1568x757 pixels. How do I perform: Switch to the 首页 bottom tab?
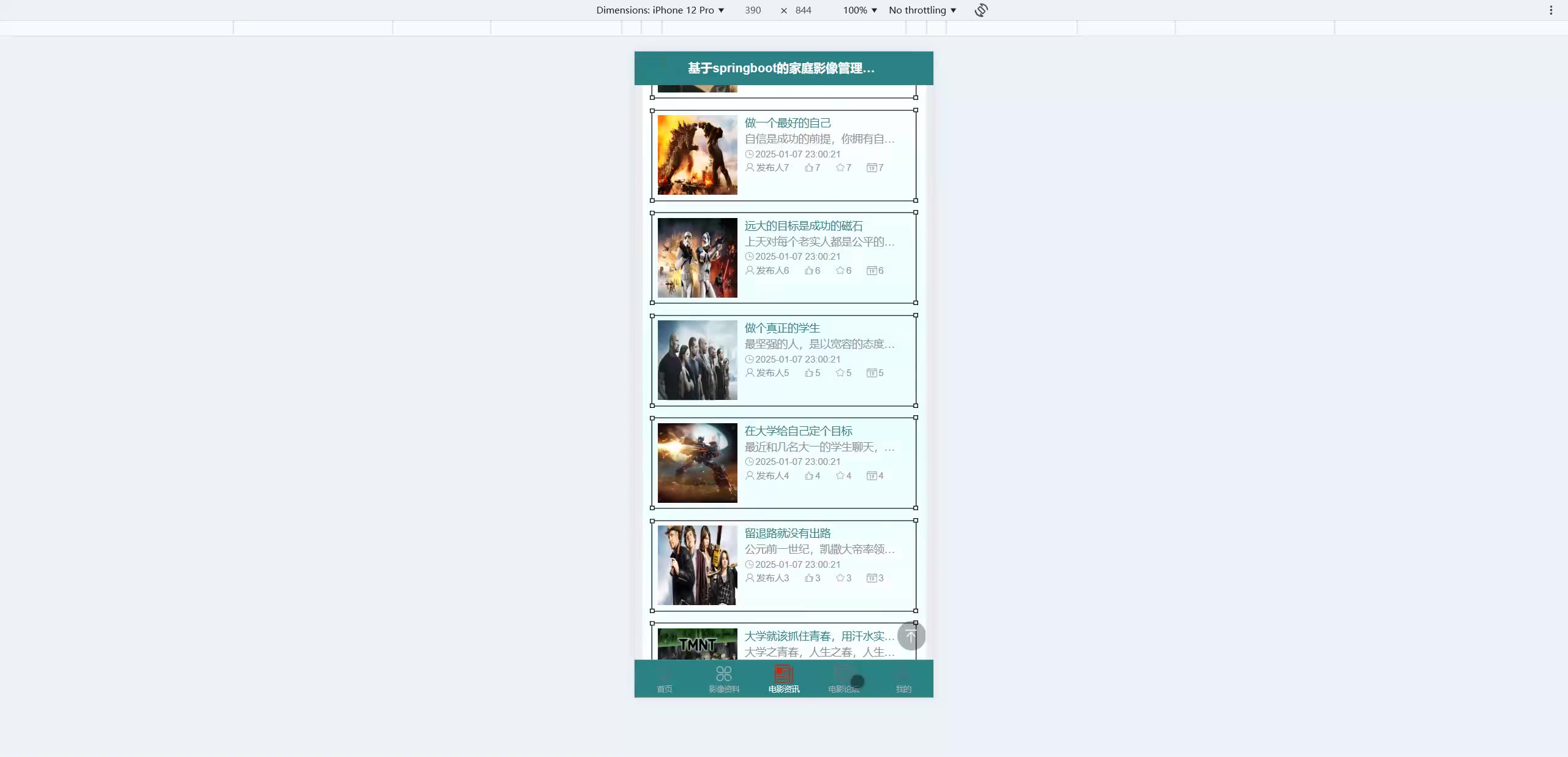(x=665, y=679)
